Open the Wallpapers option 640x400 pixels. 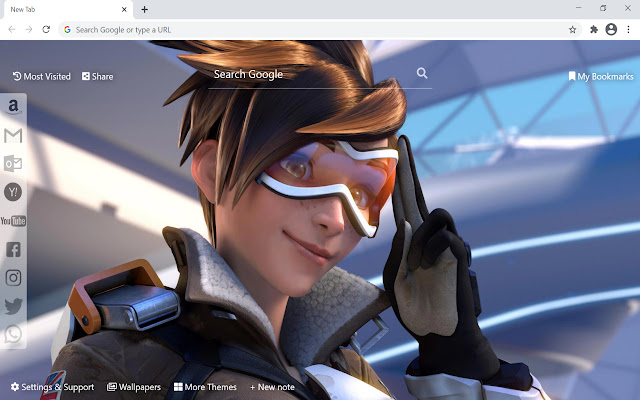coord(134,387)
